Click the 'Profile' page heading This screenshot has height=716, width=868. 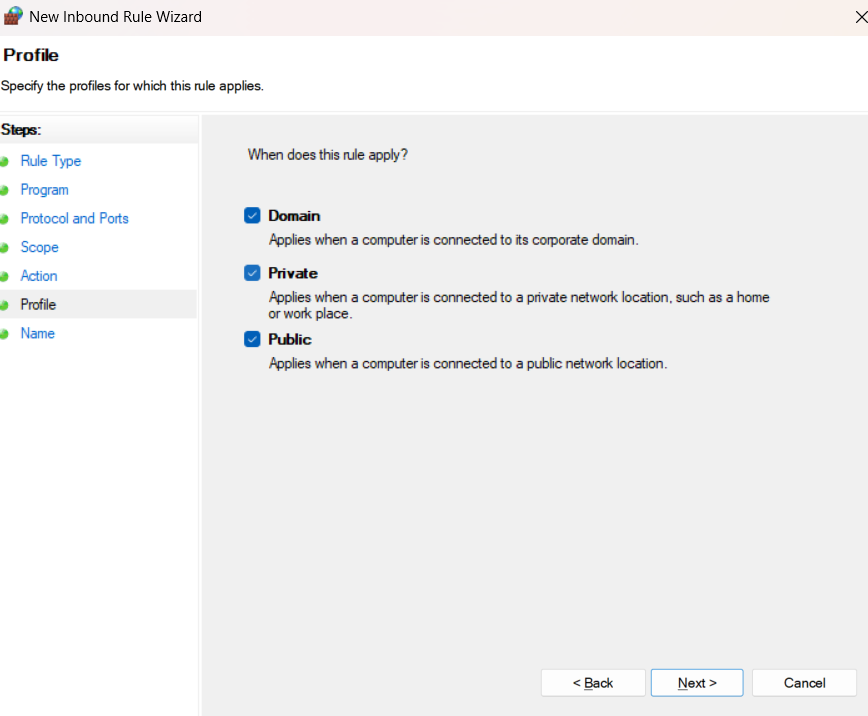click(x=31, y=55)
